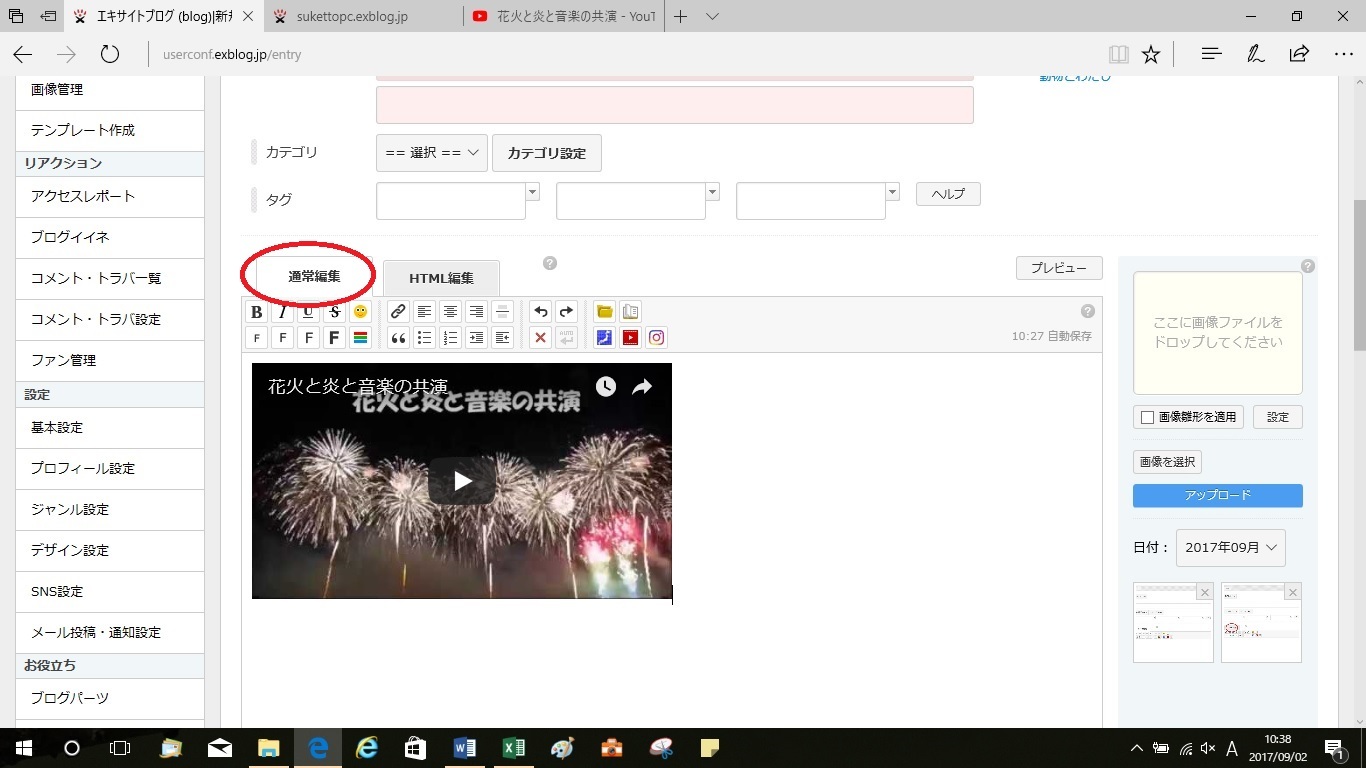Play the embedded fireworks video
The height and width of the screenshot is (768, 1366).
(462, 481)
